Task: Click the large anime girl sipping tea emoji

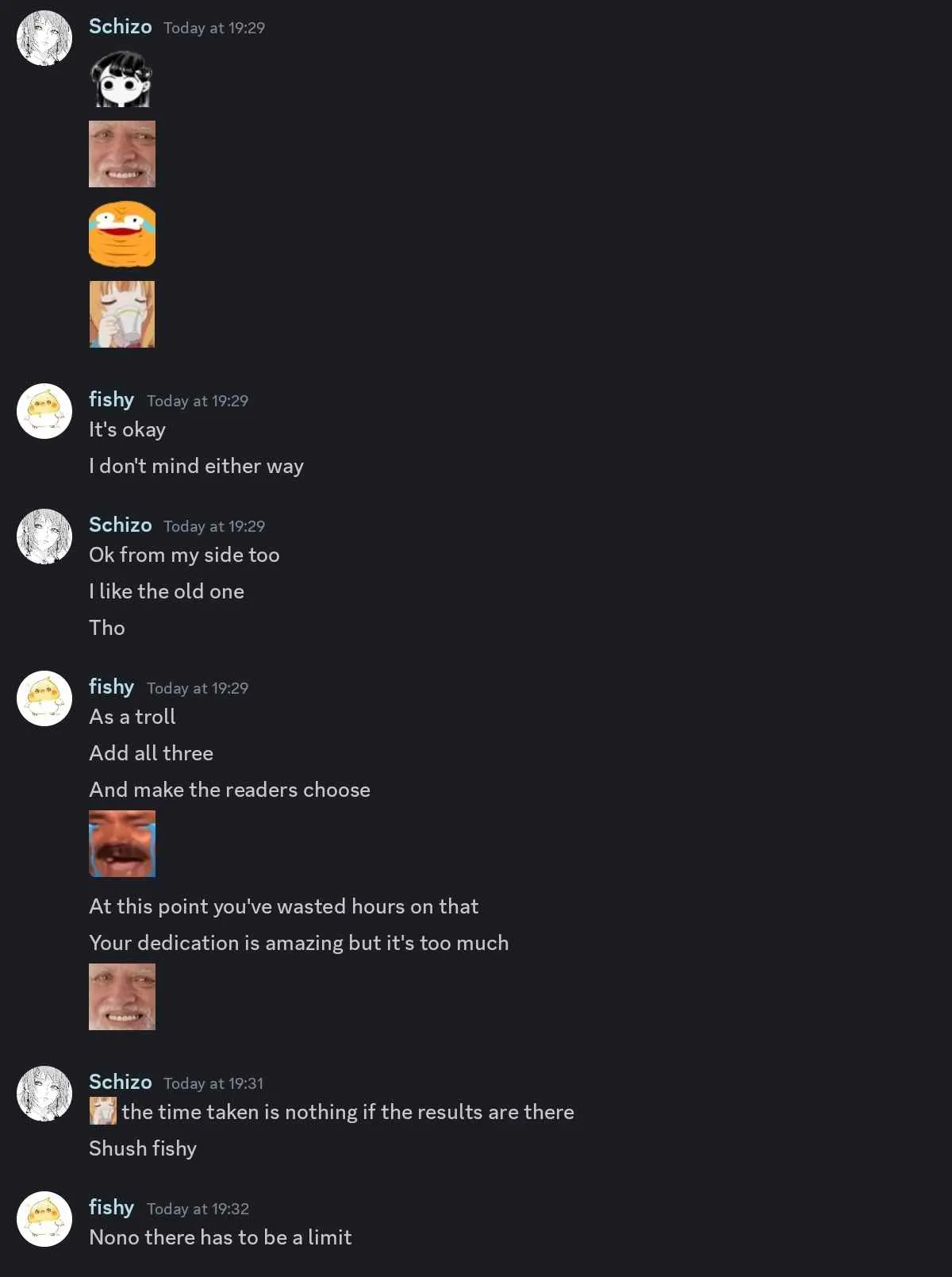Action: coord(122,314)
